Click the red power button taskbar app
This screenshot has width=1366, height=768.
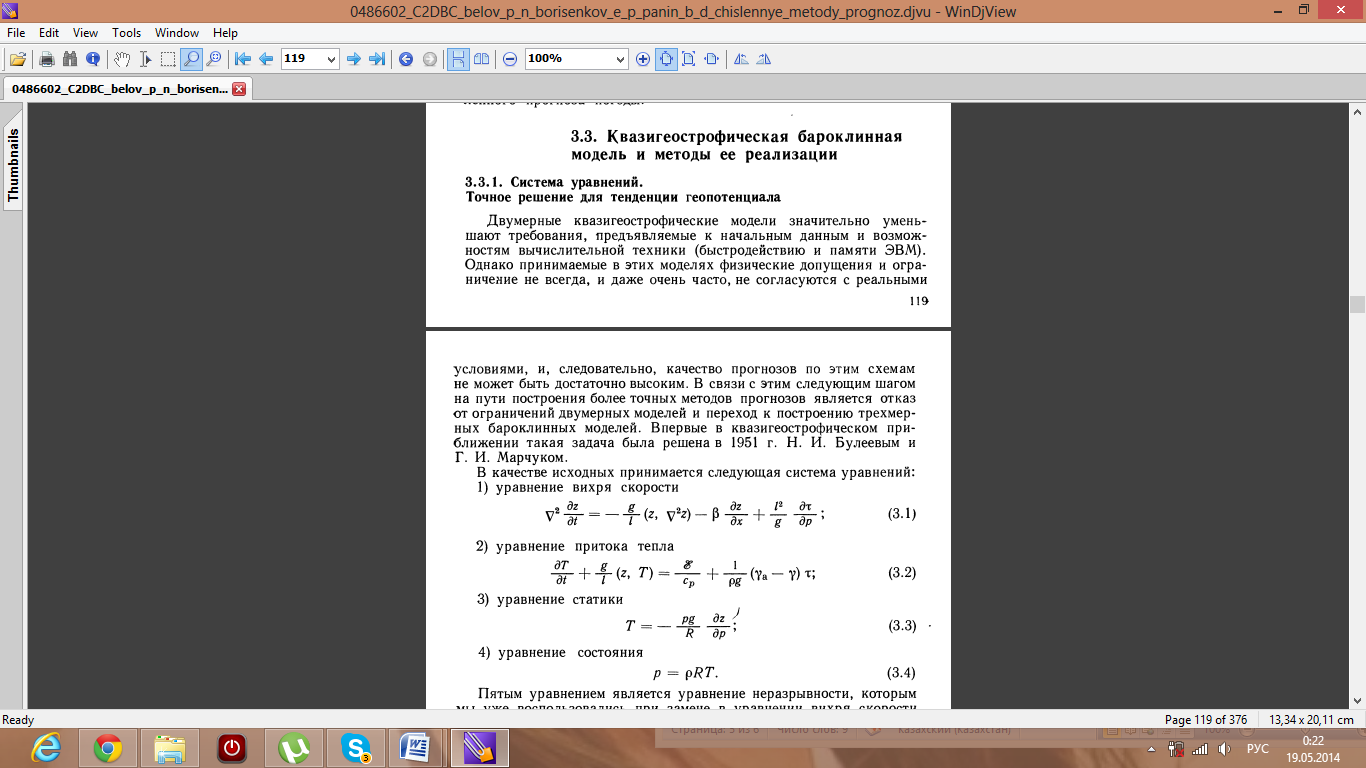(x=232, y=748)
